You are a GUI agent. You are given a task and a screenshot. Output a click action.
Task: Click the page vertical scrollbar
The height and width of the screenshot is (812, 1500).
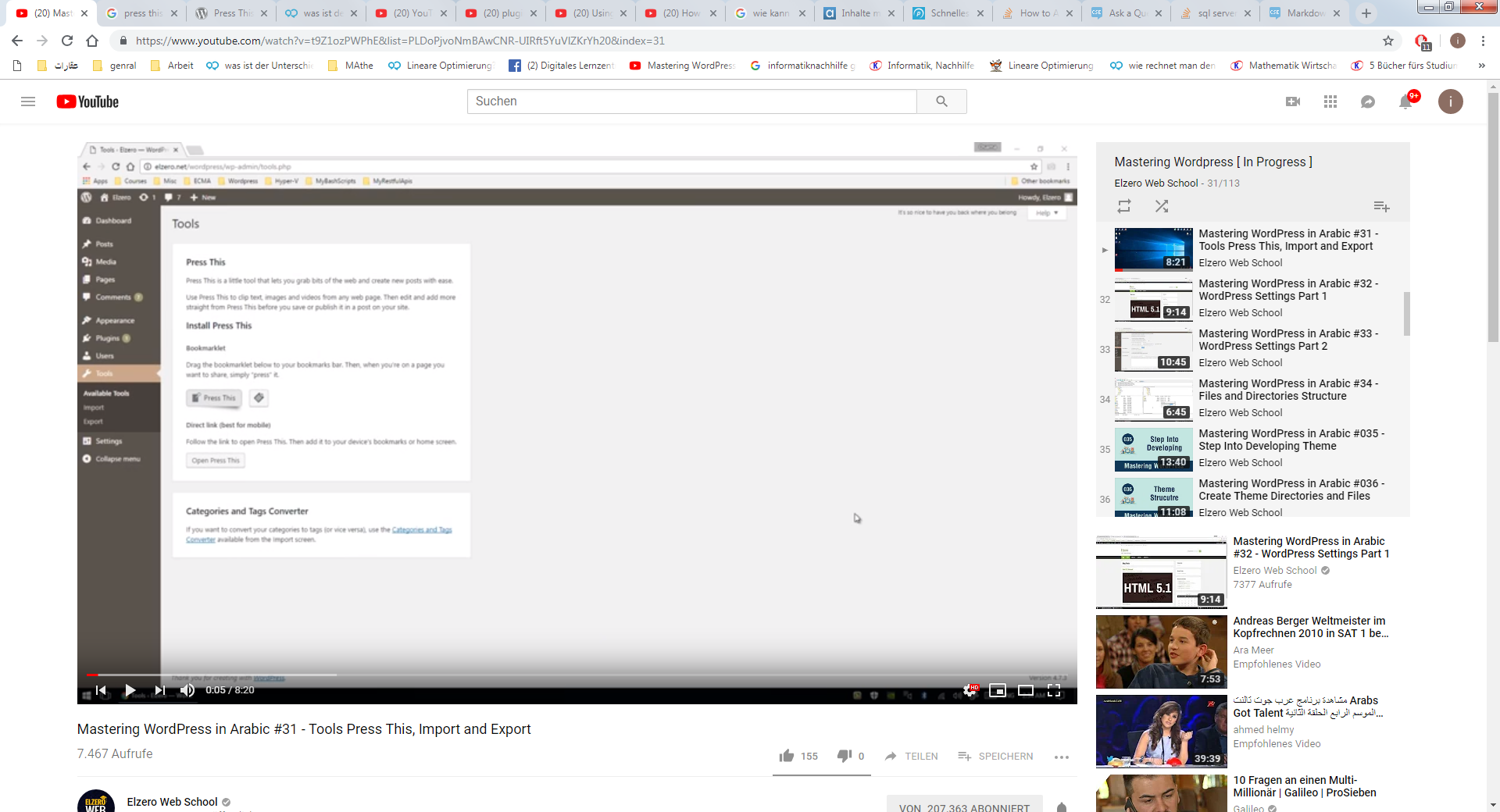point(1493,216)
